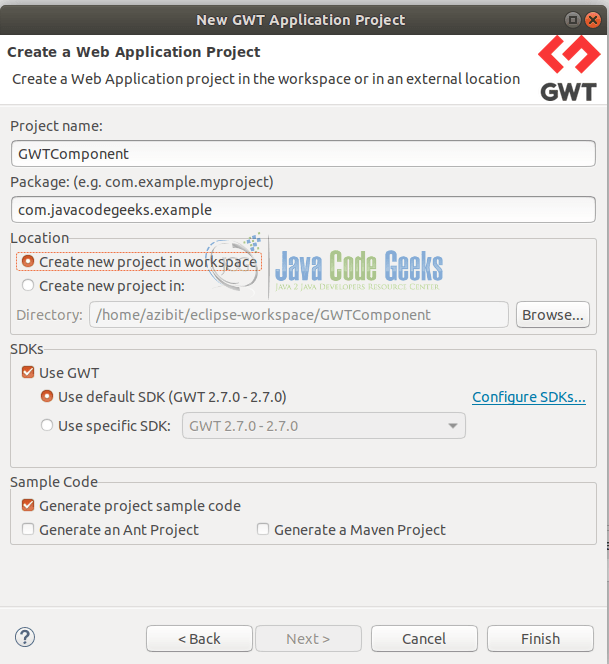Click the 'Location' group title
The width and height of the screenshot is (609, 664).
click(x=39, y=238)
